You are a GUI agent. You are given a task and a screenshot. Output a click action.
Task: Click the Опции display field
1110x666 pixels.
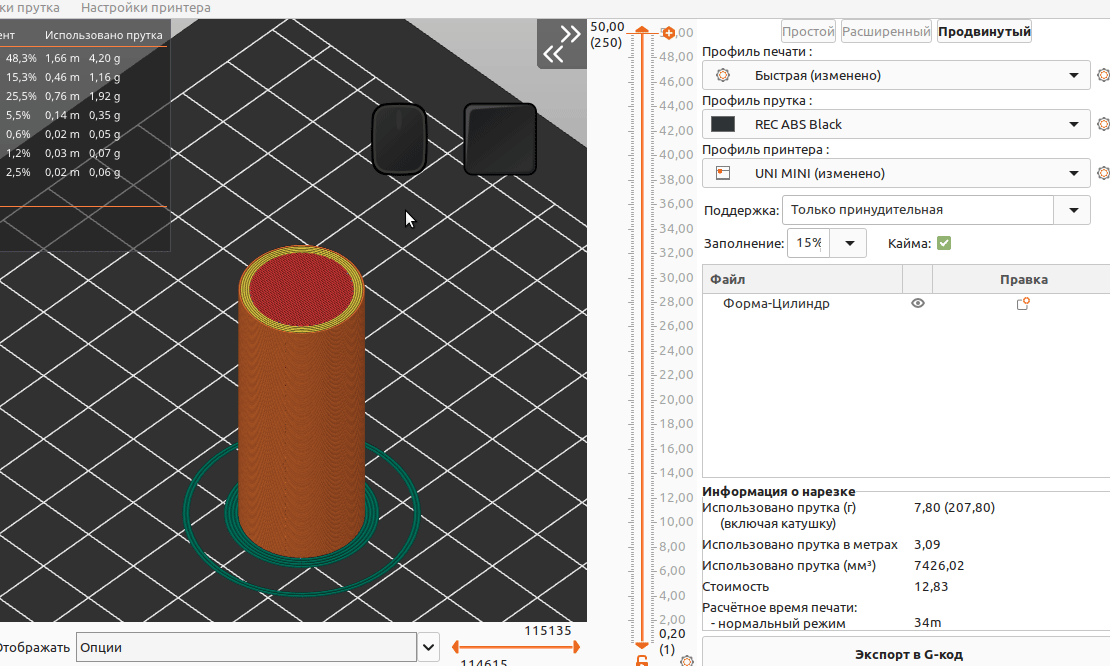coord(246,647)
